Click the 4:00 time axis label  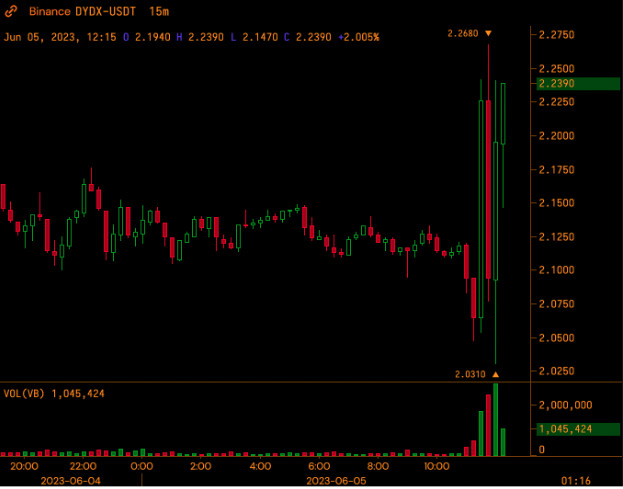point(260,466)
